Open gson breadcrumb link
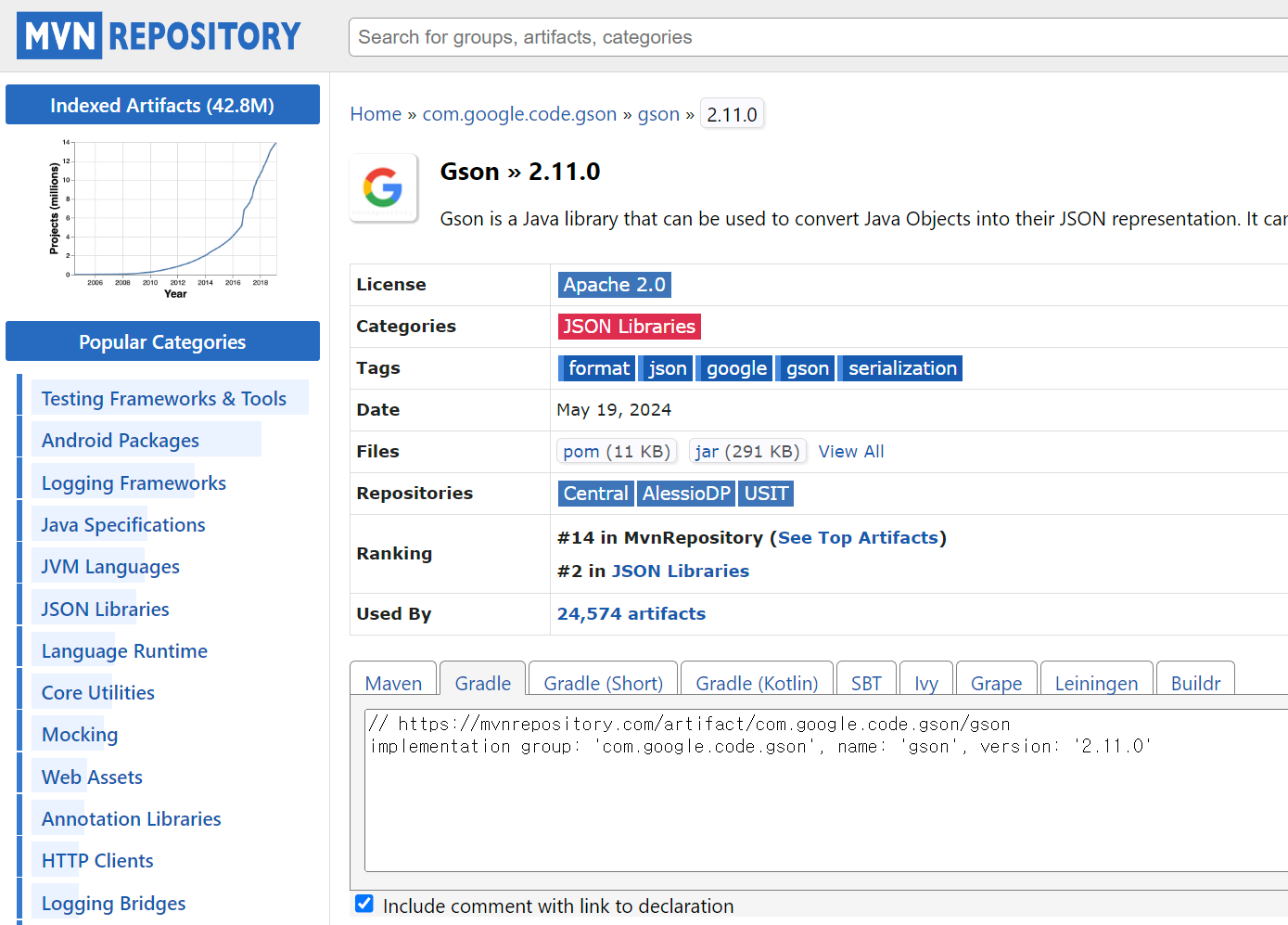1288x925 pixels. pos(658,114)
